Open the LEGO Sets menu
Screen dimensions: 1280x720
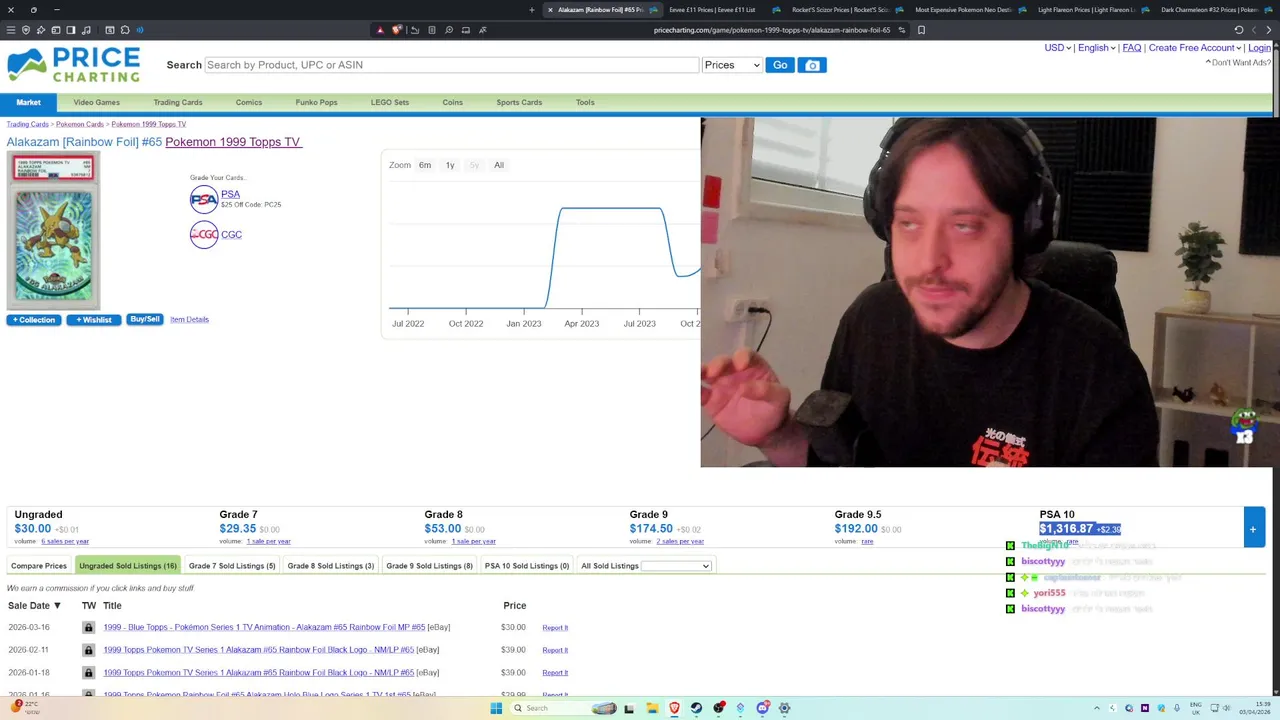[390, 102]
